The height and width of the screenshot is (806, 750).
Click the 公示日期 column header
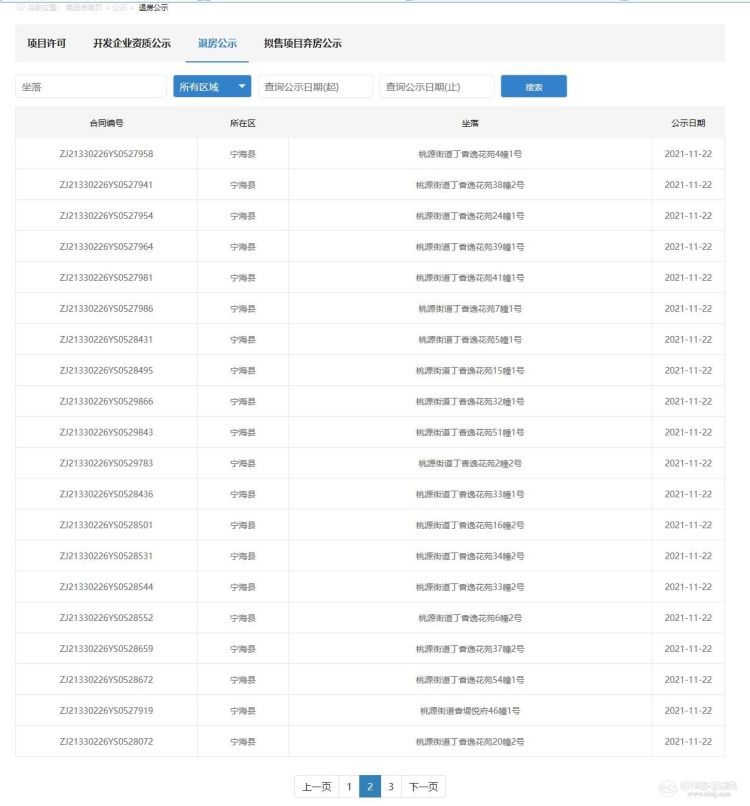[687, 123]
